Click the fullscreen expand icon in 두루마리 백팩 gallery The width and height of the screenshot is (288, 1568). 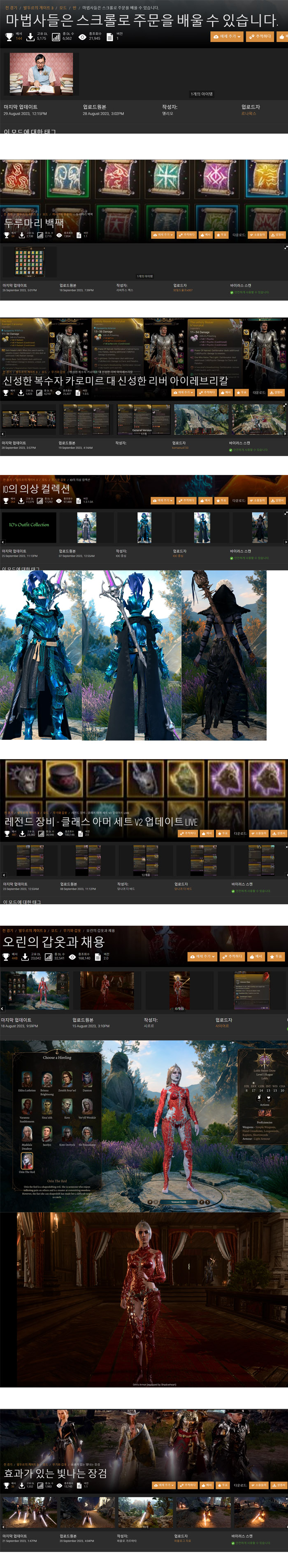pyautogui.click(x=285, y=248)
